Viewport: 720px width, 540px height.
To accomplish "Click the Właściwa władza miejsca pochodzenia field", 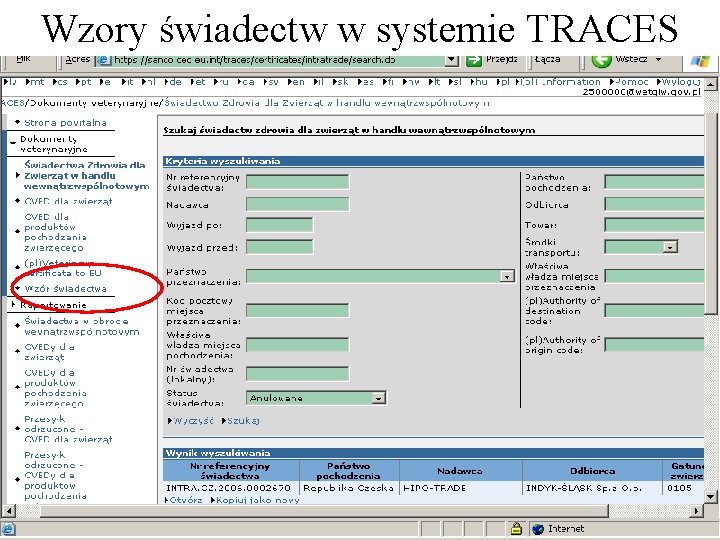I will point(298,345).
